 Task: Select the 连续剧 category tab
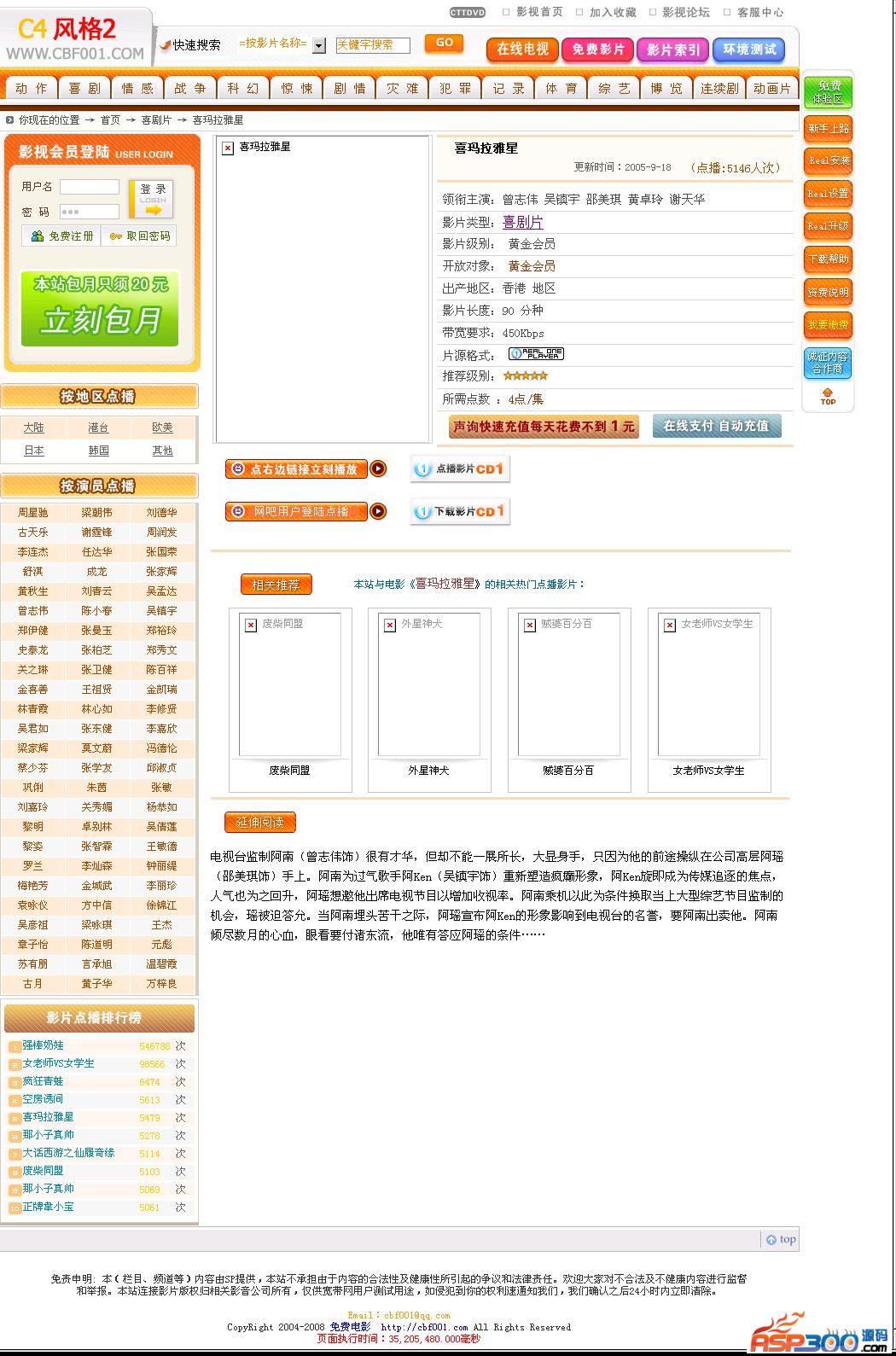tap(719, 88)
